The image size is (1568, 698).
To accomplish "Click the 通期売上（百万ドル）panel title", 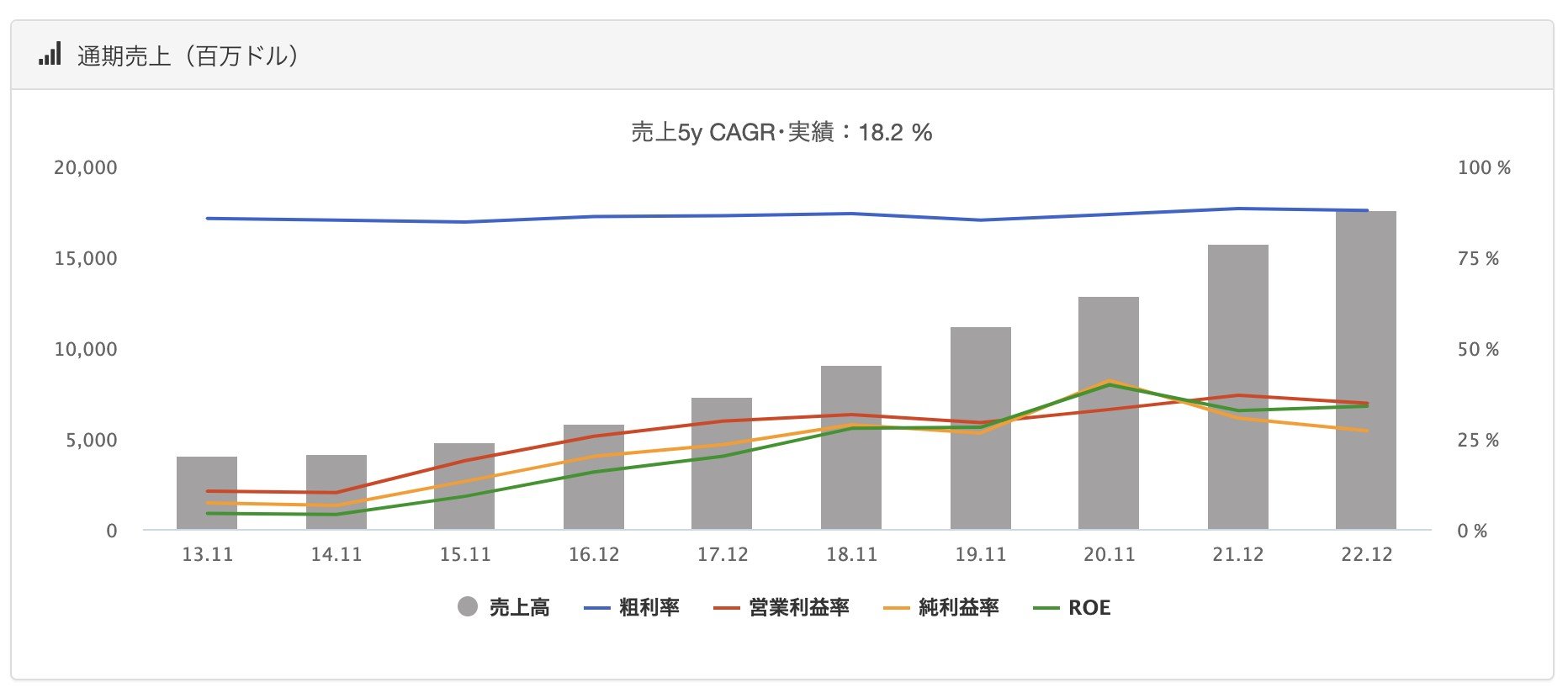I will (188, 56).
